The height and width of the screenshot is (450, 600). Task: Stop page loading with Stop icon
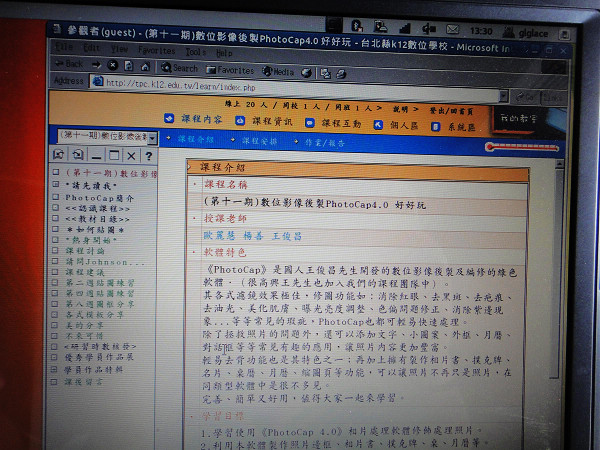click(x=112, y=65)
